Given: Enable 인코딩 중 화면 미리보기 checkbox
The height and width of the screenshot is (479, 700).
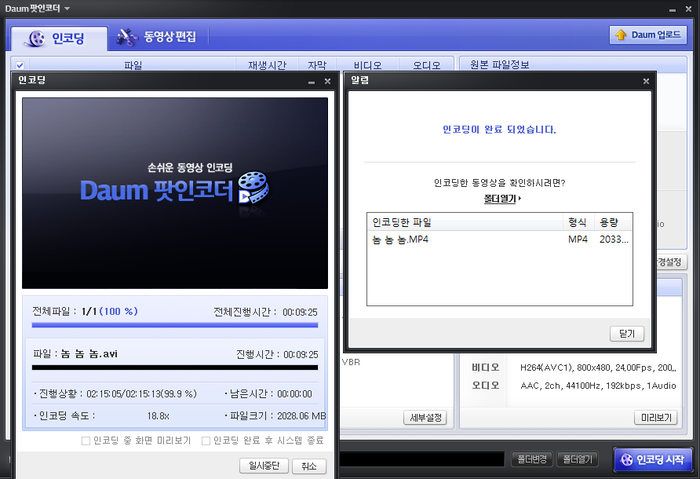Looking at the screenshot, I should pos(85,441).
